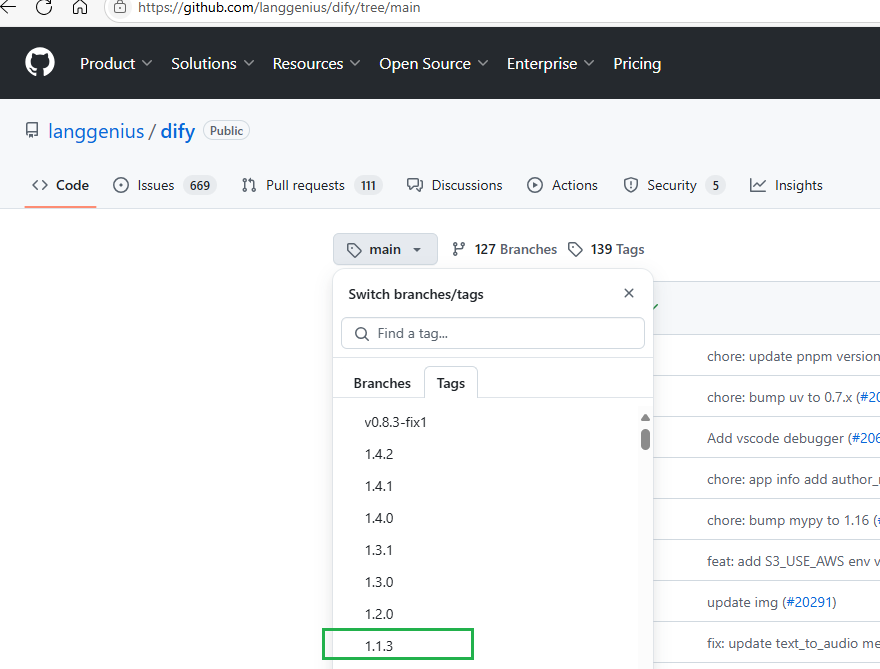Open commit 'chore: update pnpm version'
This screenshot has height=669, width=880.
(793, 356)
